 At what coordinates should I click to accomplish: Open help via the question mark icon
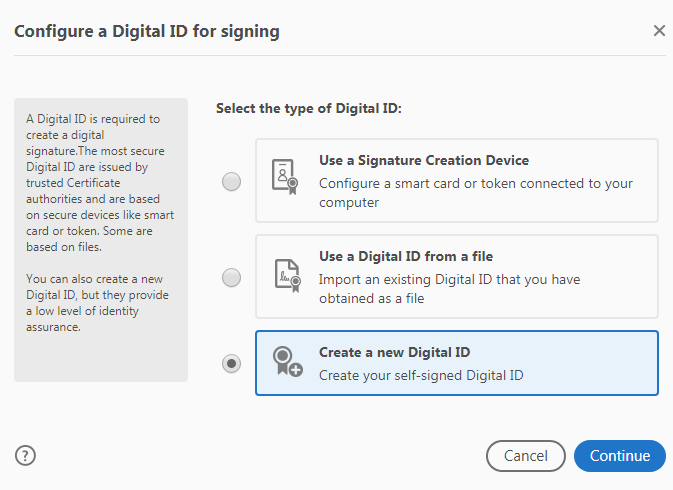coord(26,456)
